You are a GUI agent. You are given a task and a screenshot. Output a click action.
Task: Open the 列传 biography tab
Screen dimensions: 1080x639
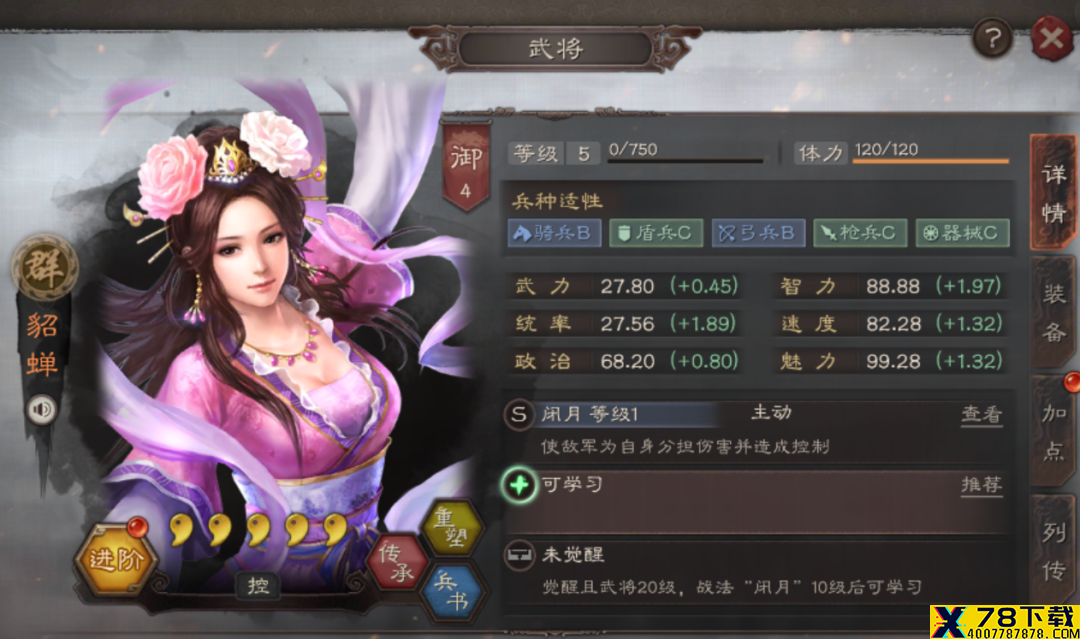1054,549
